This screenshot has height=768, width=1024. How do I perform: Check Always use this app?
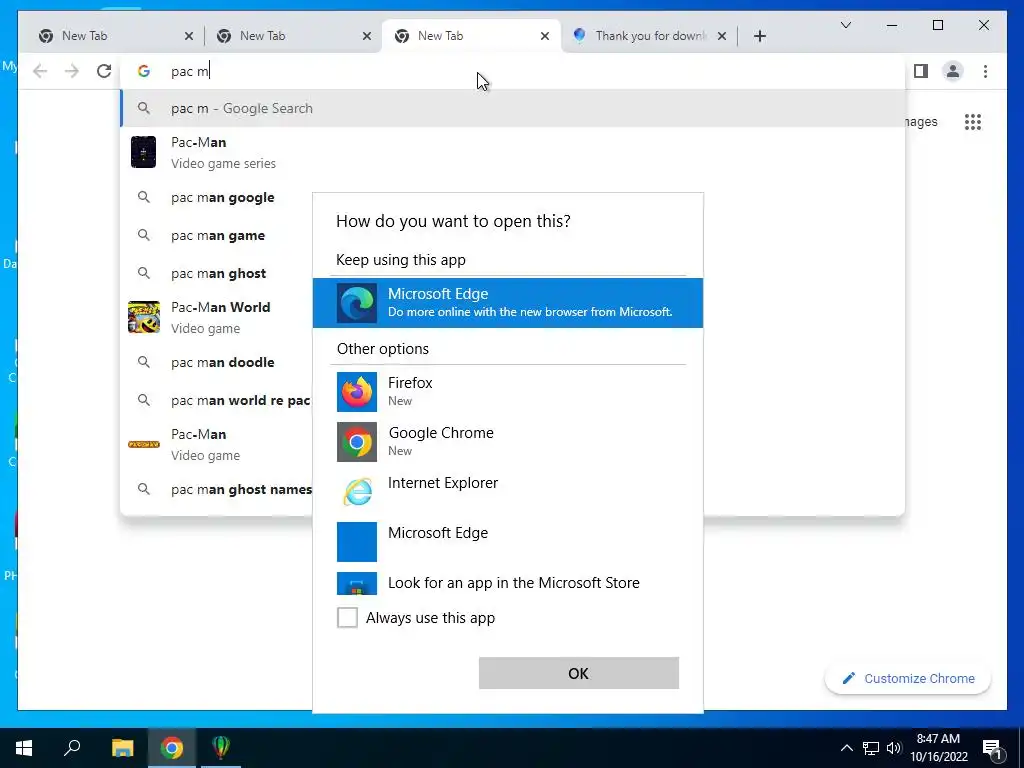[x=347, y=617]
